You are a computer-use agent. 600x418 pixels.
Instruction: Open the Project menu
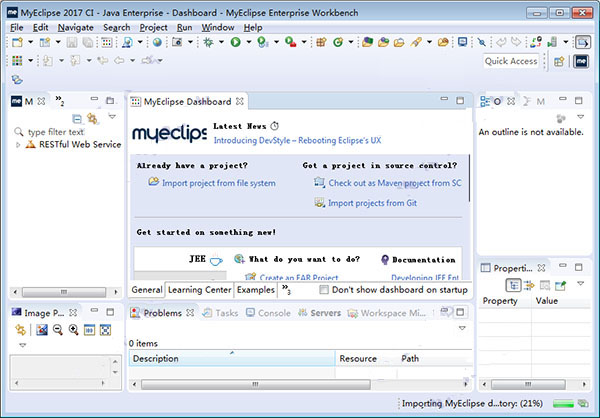coord(153,28)
